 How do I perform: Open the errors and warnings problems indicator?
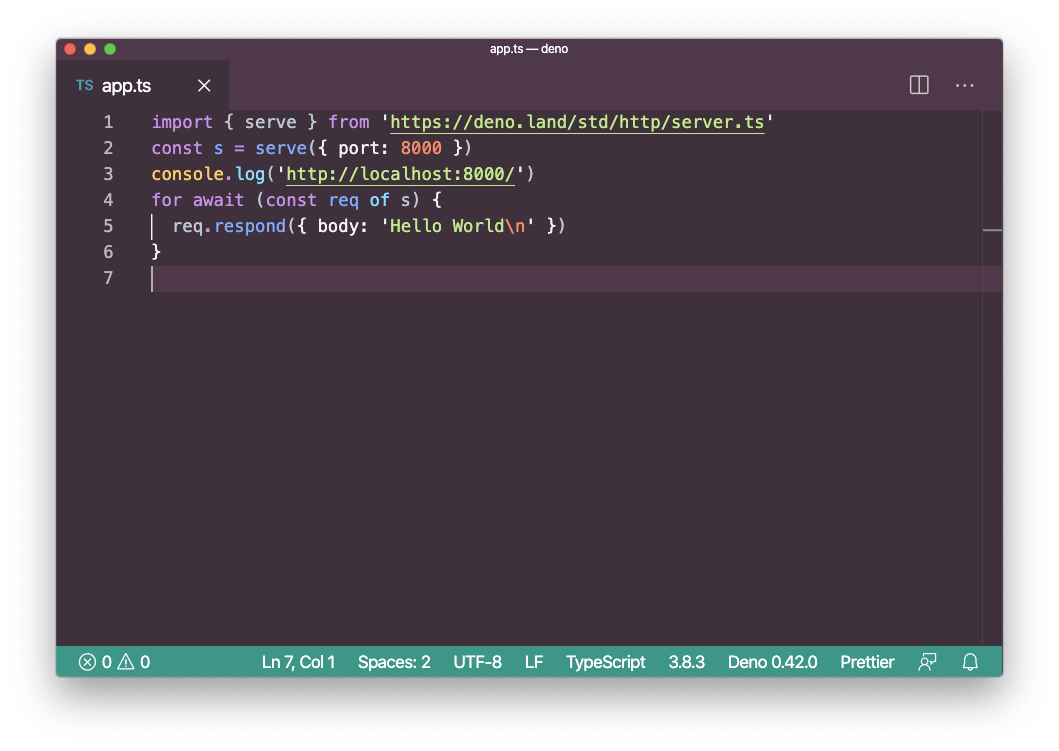pos(114,662)
